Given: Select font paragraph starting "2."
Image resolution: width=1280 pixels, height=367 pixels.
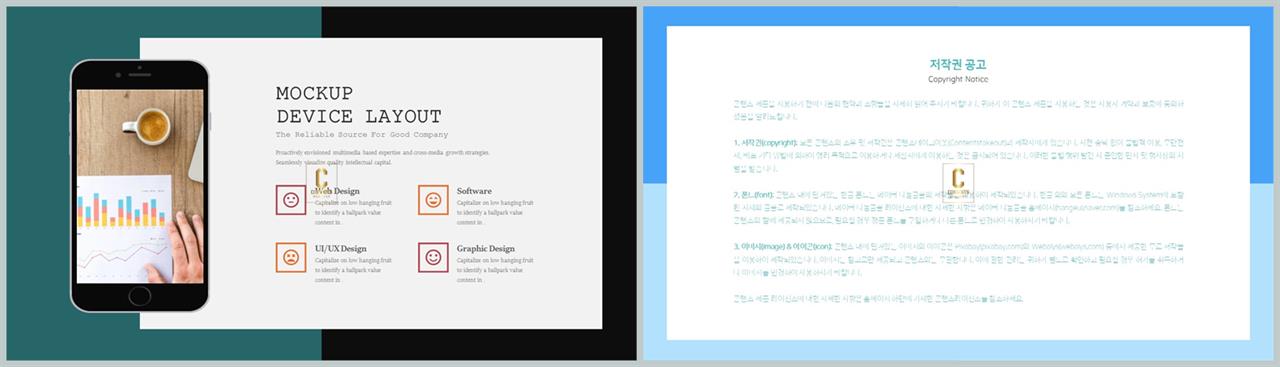Looking at the screenshot, I should [x=958, y=208].
